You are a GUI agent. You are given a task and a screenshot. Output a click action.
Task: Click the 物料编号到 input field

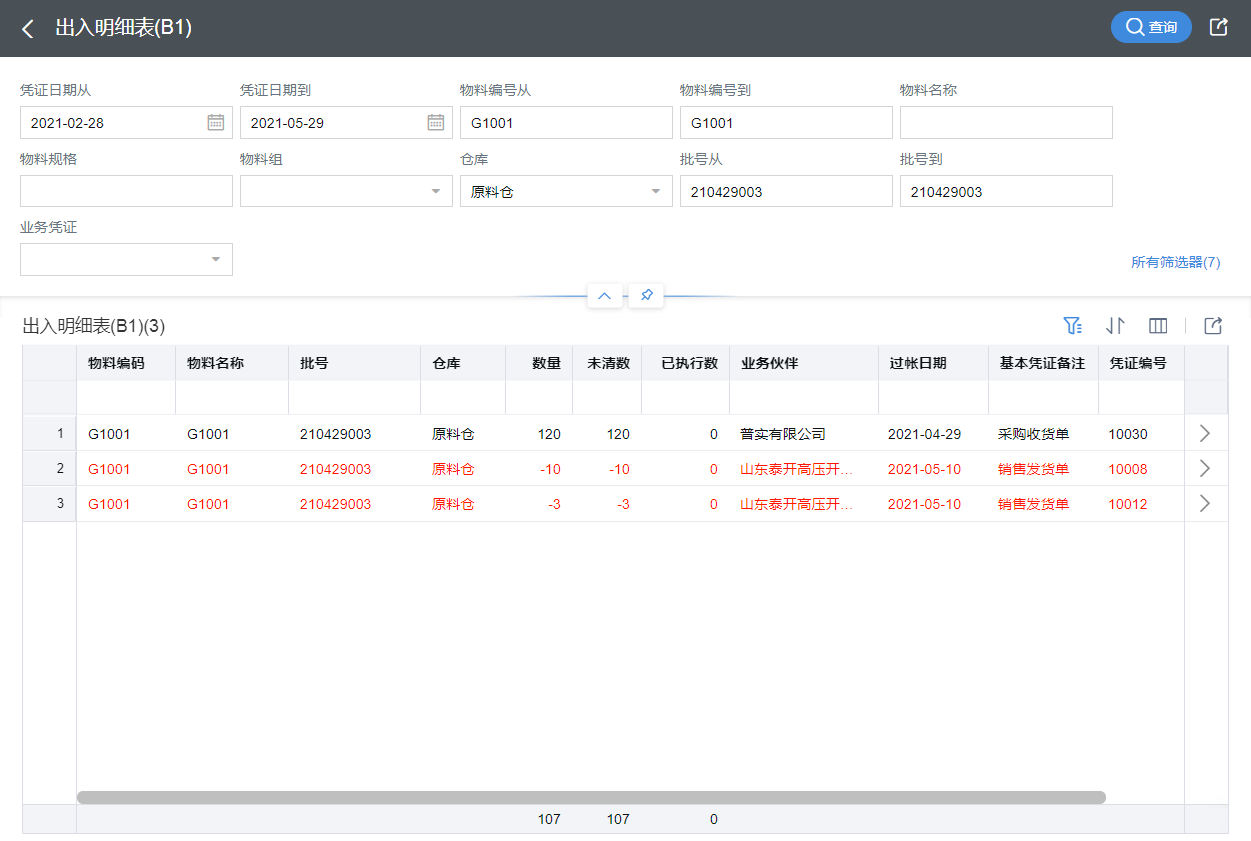[x=786, y=122]
